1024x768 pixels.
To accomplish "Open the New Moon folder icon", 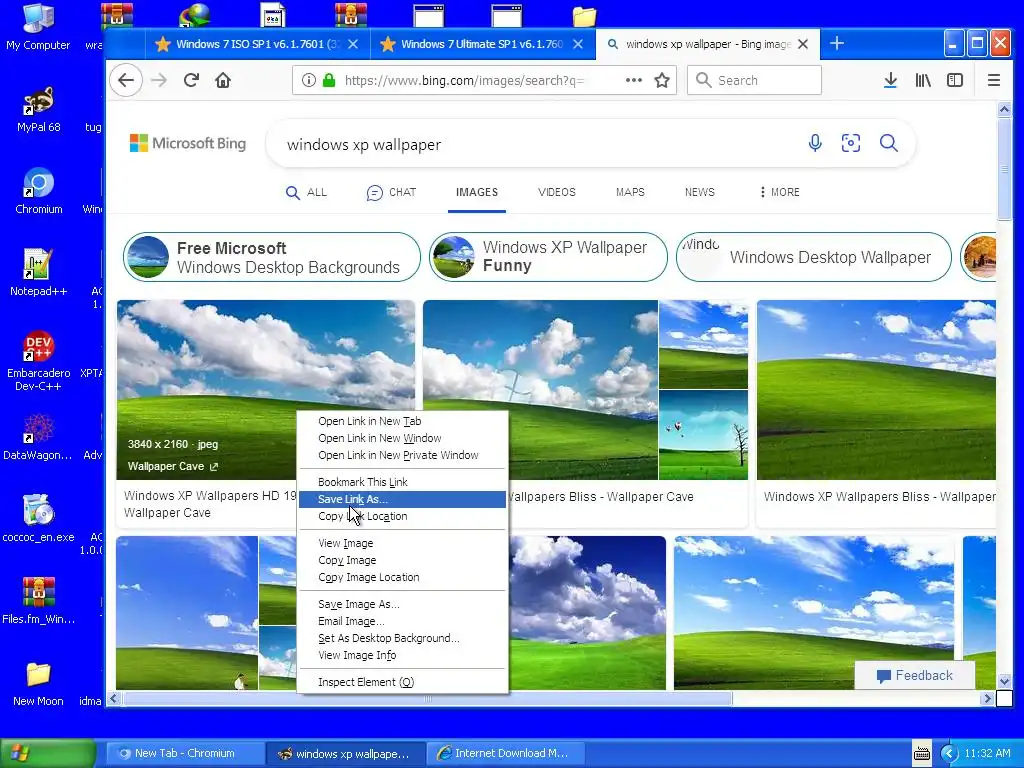I will [x=38, y=684].
